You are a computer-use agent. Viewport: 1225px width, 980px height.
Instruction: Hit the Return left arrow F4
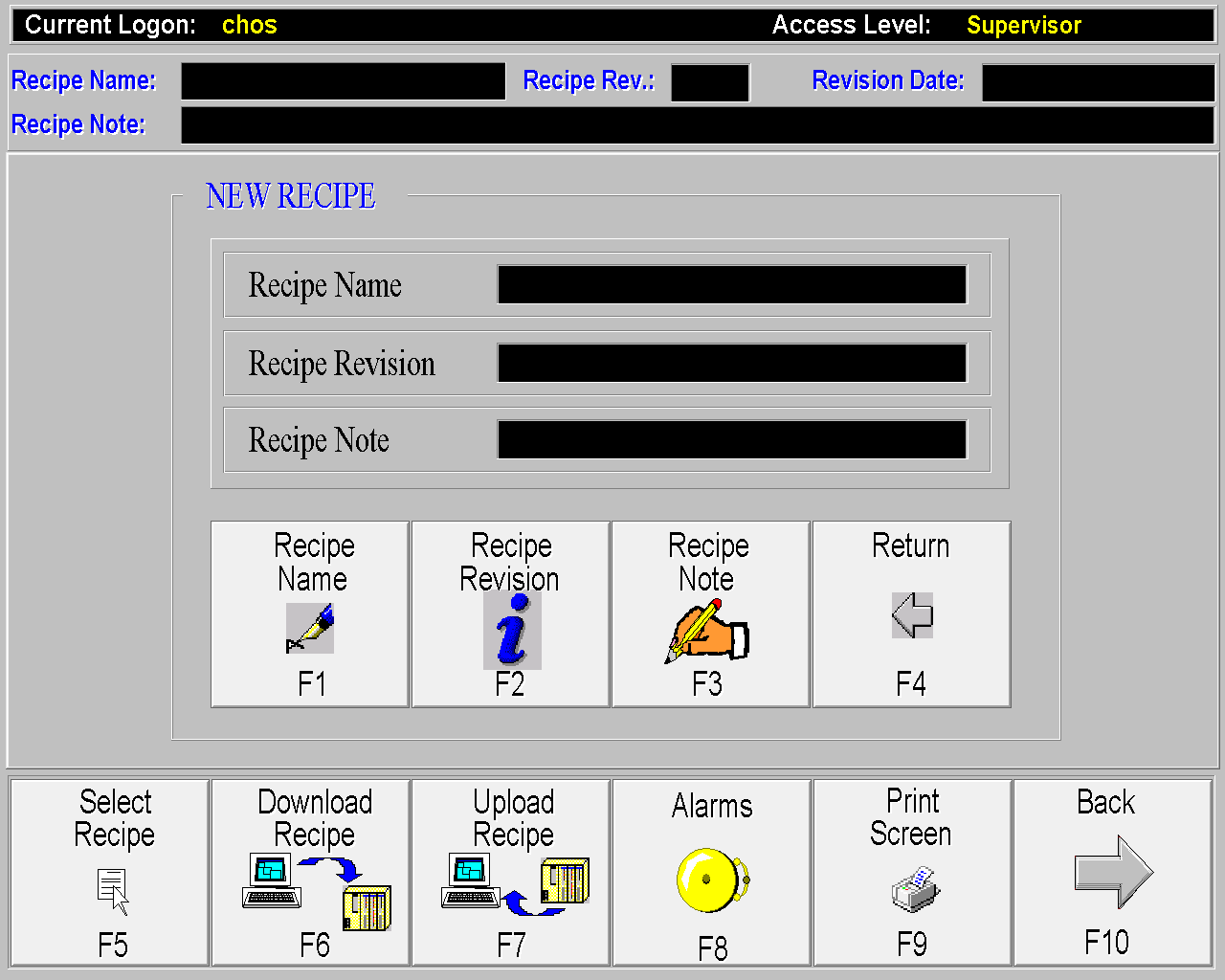[912, 615]
